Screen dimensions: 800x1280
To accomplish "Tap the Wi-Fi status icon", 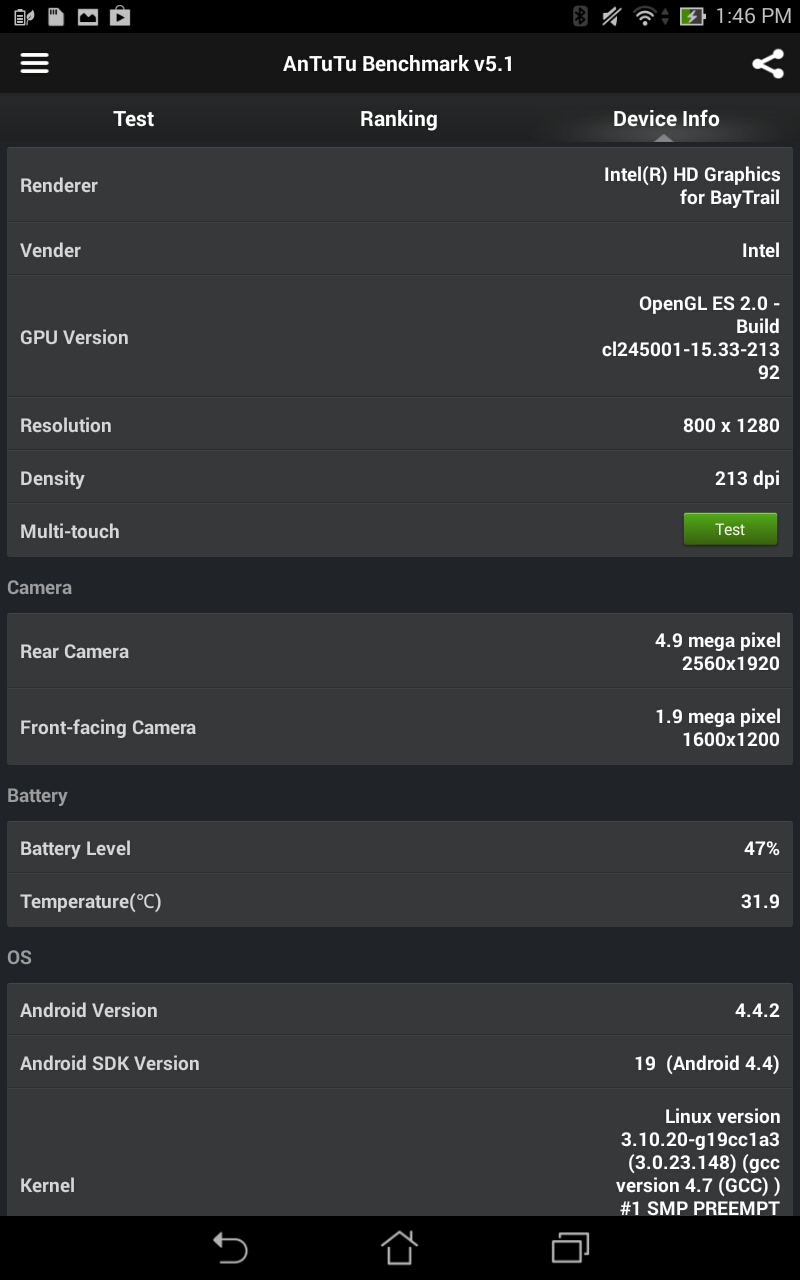I will click(x=646, y=16).
